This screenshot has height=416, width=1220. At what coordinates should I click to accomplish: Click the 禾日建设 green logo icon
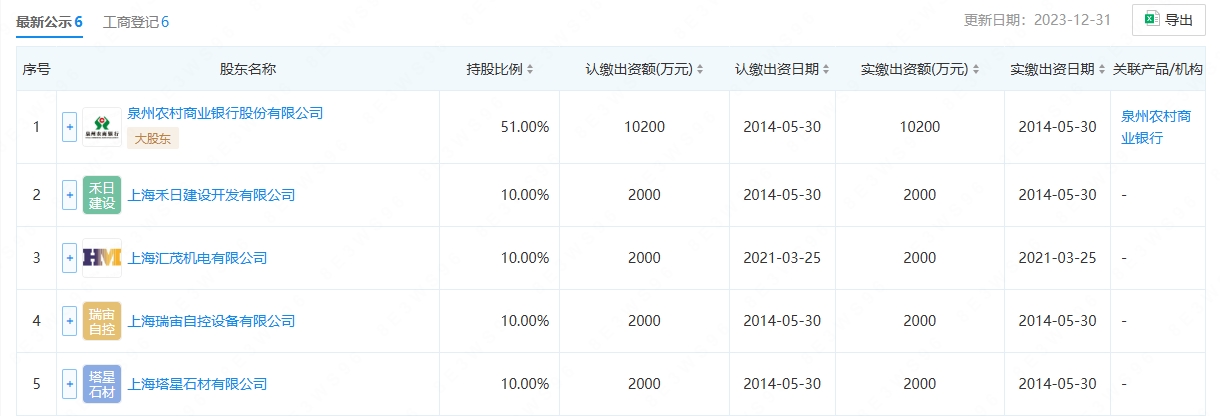pyautogui.click(x=102, y=195)
